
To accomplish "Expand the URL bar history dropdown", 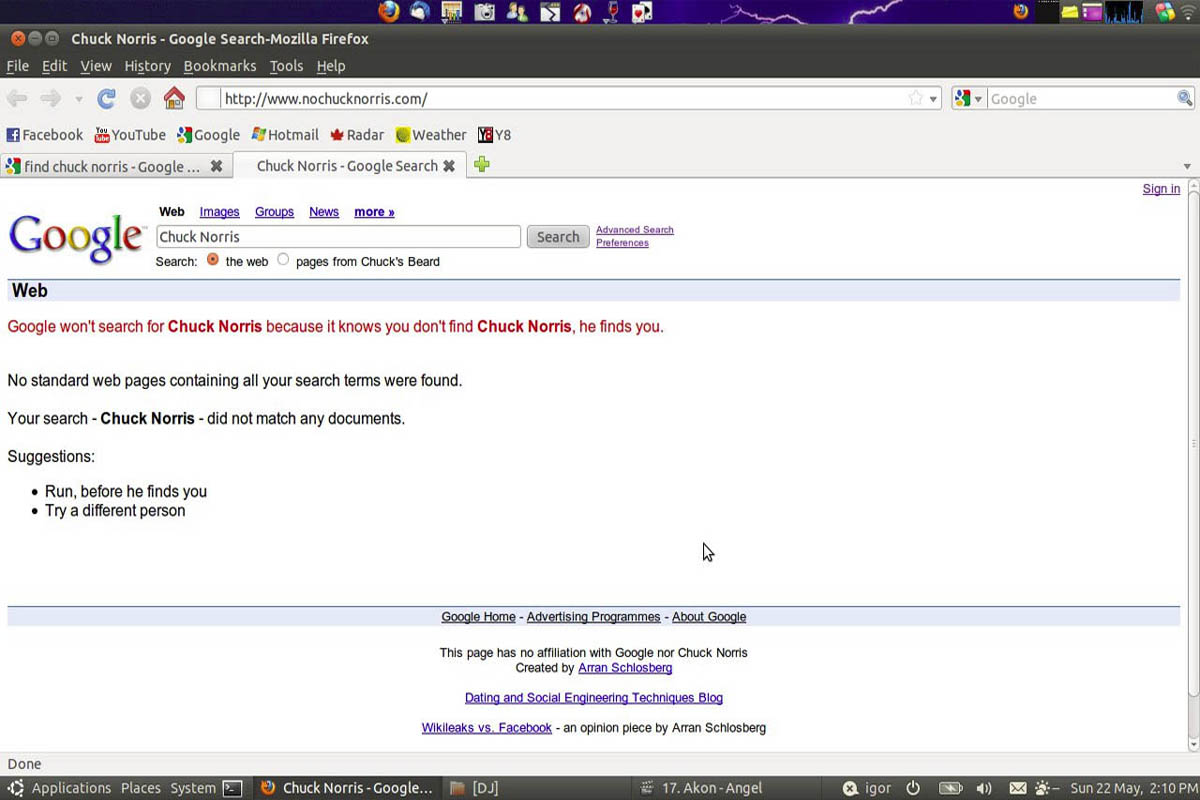I will point(933,99).
